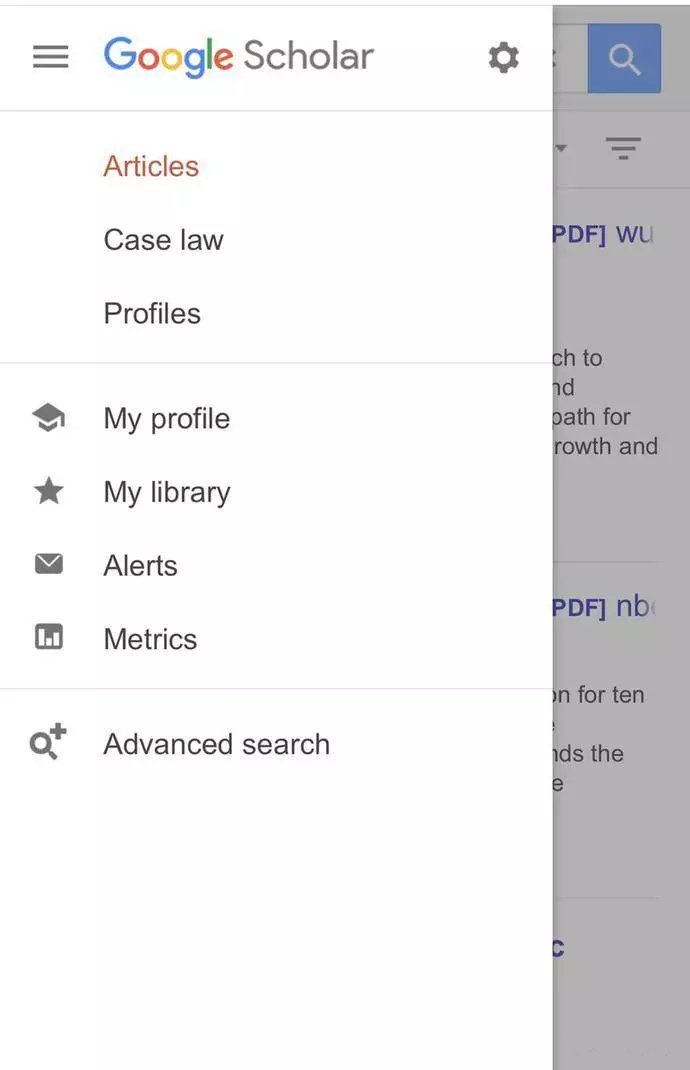690x1070 pixels.
Task: Click the graduation cap profile icon
Action: pos(49,418)
